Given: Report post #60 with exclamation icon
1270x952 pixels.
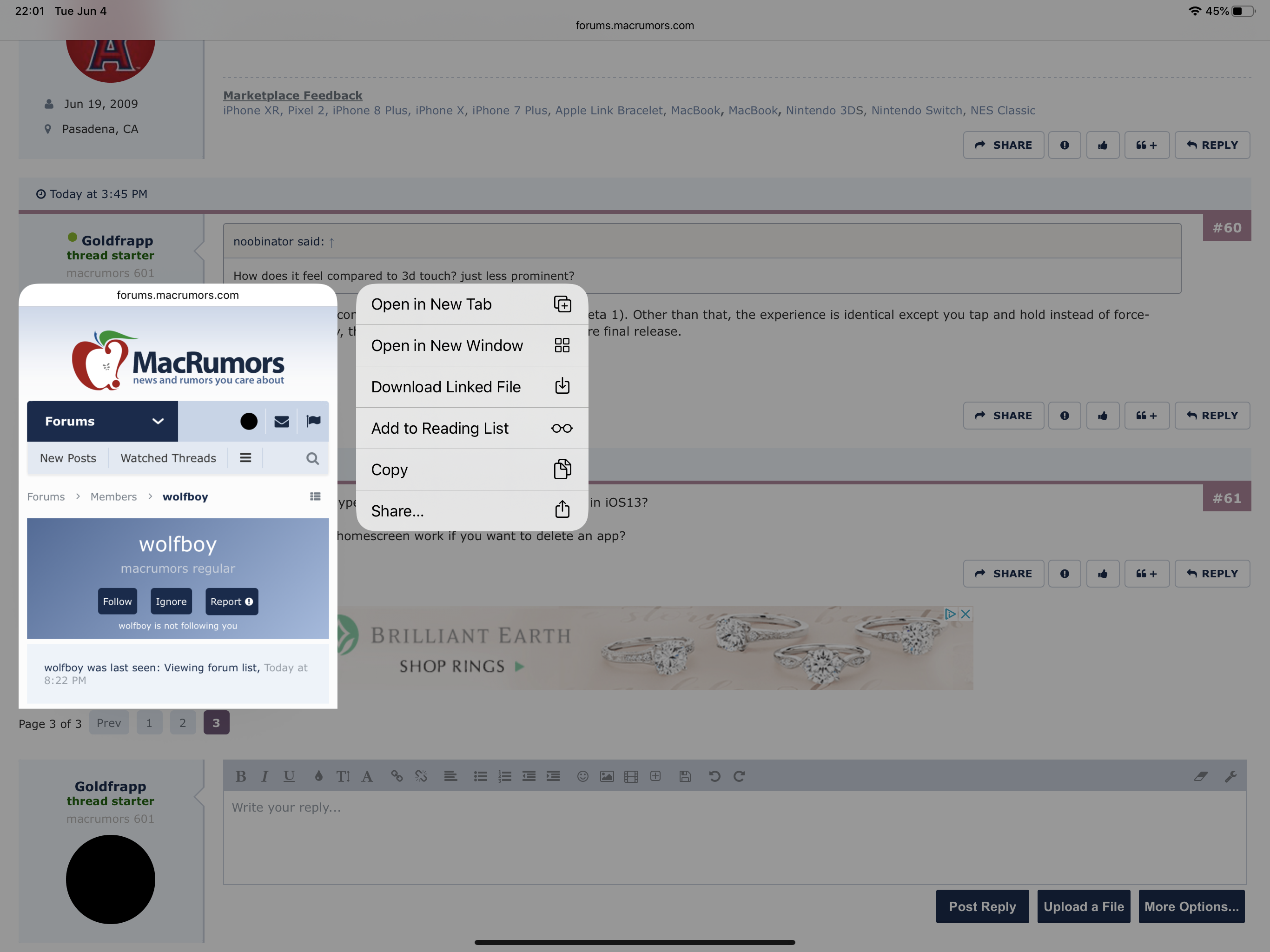Looking at the screenshot, I should click(1065, 416).
